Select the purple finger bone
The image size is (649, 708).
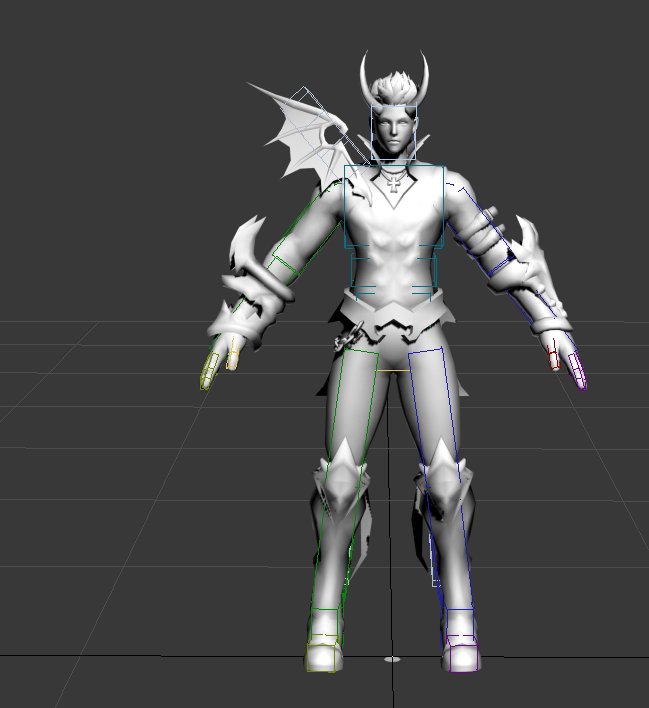(577, 370)
